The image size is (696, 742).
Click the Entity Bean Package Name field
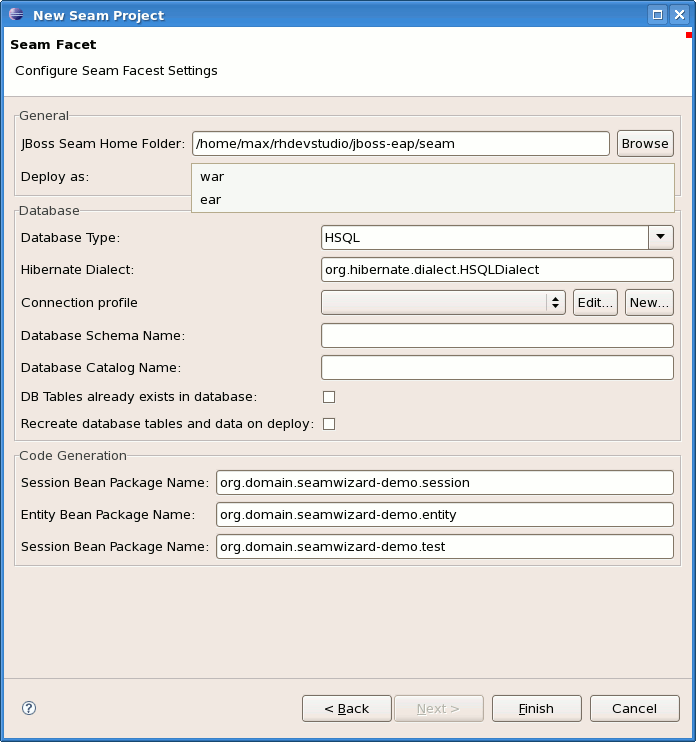(x=445, y=514)
